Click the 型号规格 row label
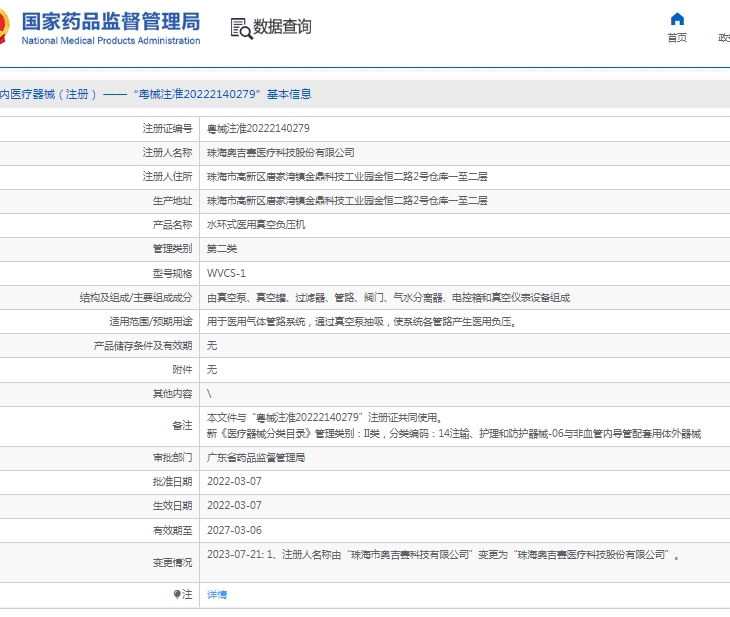Screen dimensions: 730x617 click(173, 273)
